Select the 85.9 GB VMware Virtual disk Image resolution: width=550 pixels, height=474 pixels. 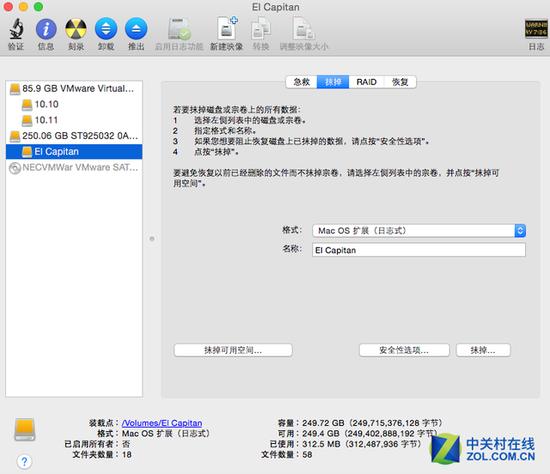[x=74, y=88]
